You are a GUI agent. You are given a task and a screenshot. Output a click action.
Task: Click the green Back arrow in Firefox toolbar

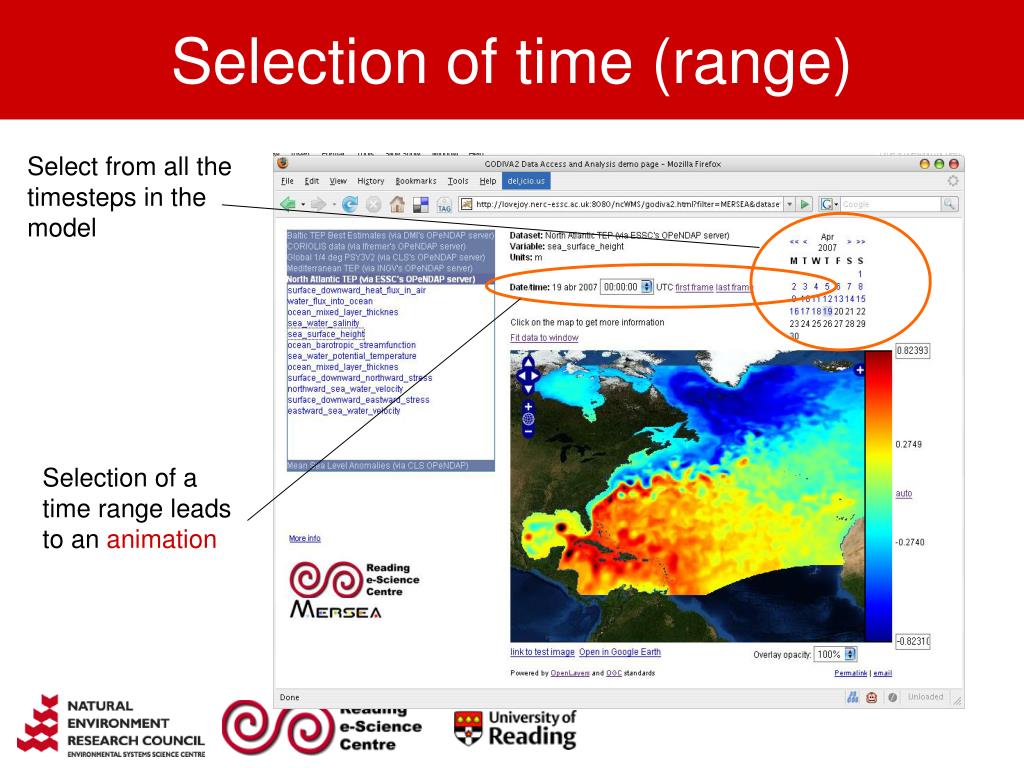point(287,204)
